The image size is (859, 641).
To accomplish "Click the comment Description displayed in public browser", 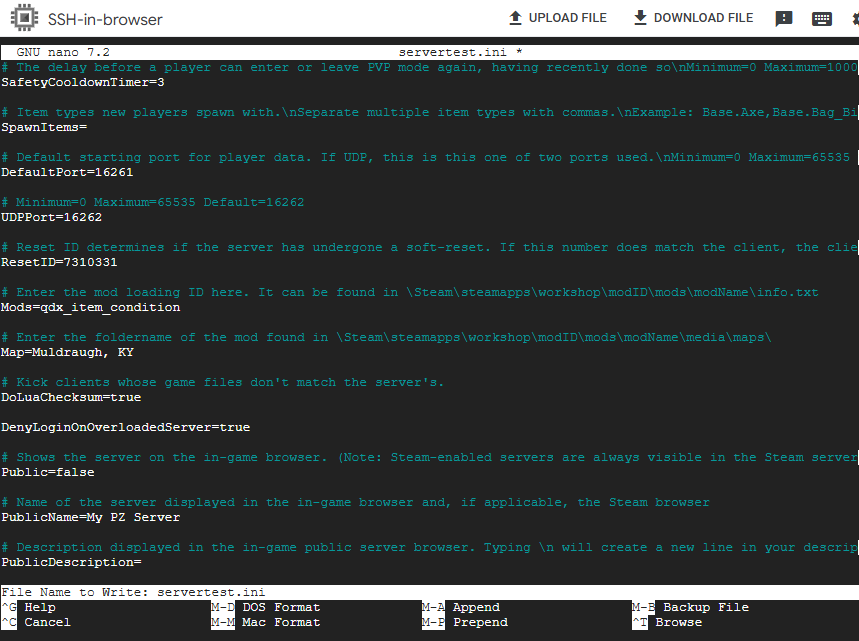I will point(430,547).
